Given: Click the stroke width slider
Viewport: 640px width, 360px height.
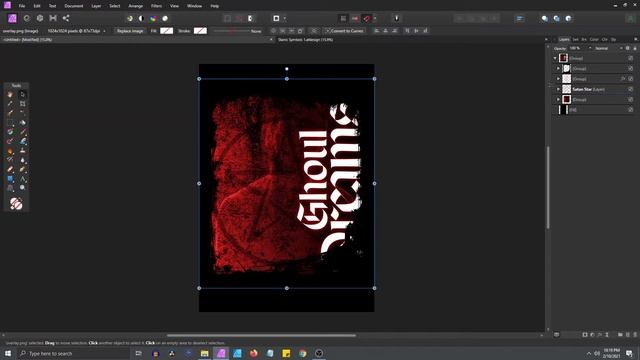Looking at the screenshot, I should tap(231, 31).
